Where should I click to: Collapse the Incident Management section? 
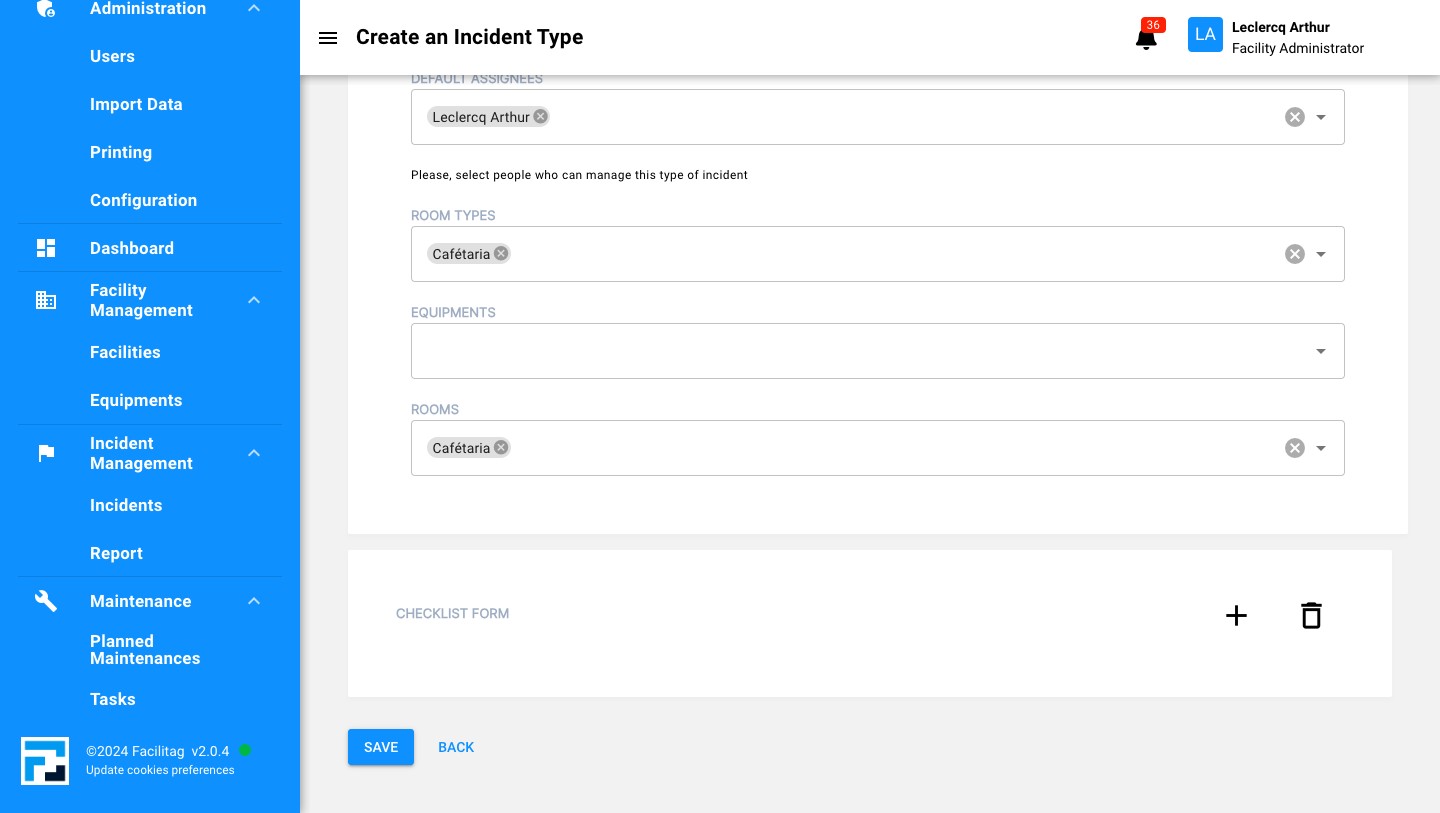click(254, 453)
